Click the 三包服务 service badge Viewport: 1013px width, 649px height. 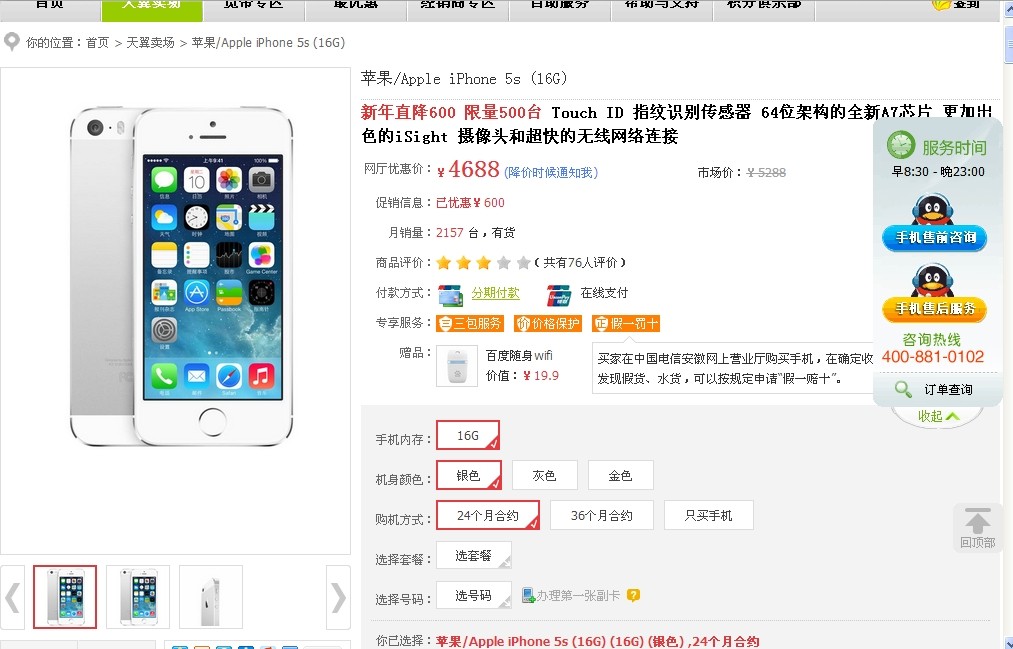coord(470,324)
